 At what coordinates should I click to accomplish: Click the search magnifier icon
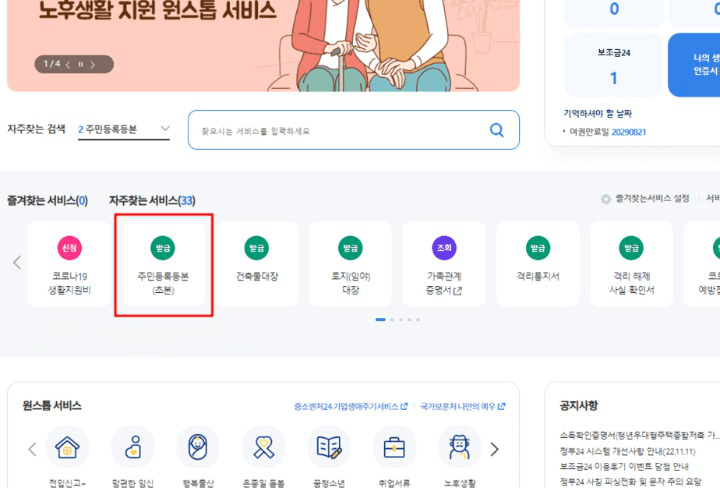pos(496,130)
